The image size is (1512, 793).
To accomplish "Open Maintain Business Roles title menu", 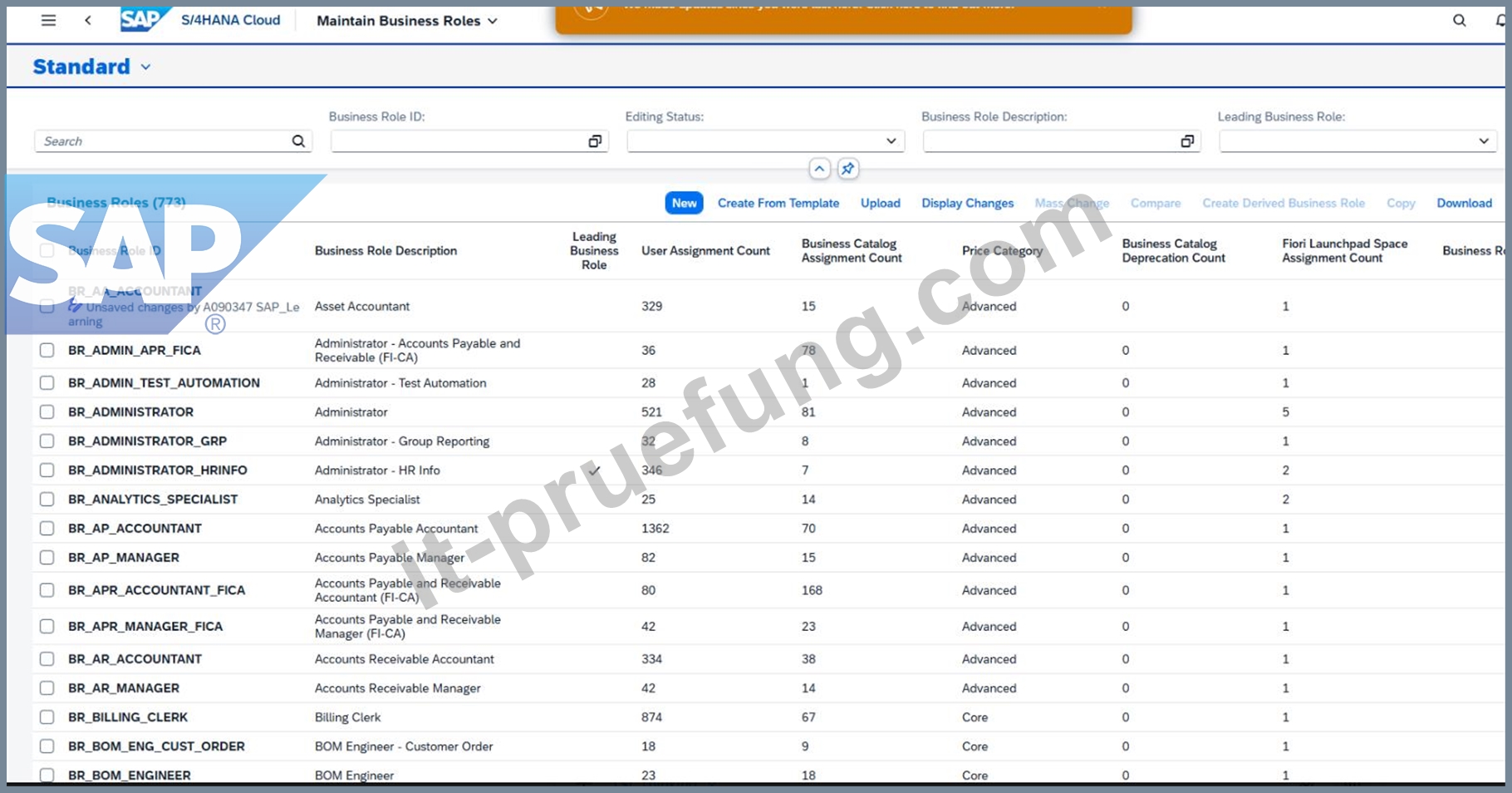I will [407, 21].
